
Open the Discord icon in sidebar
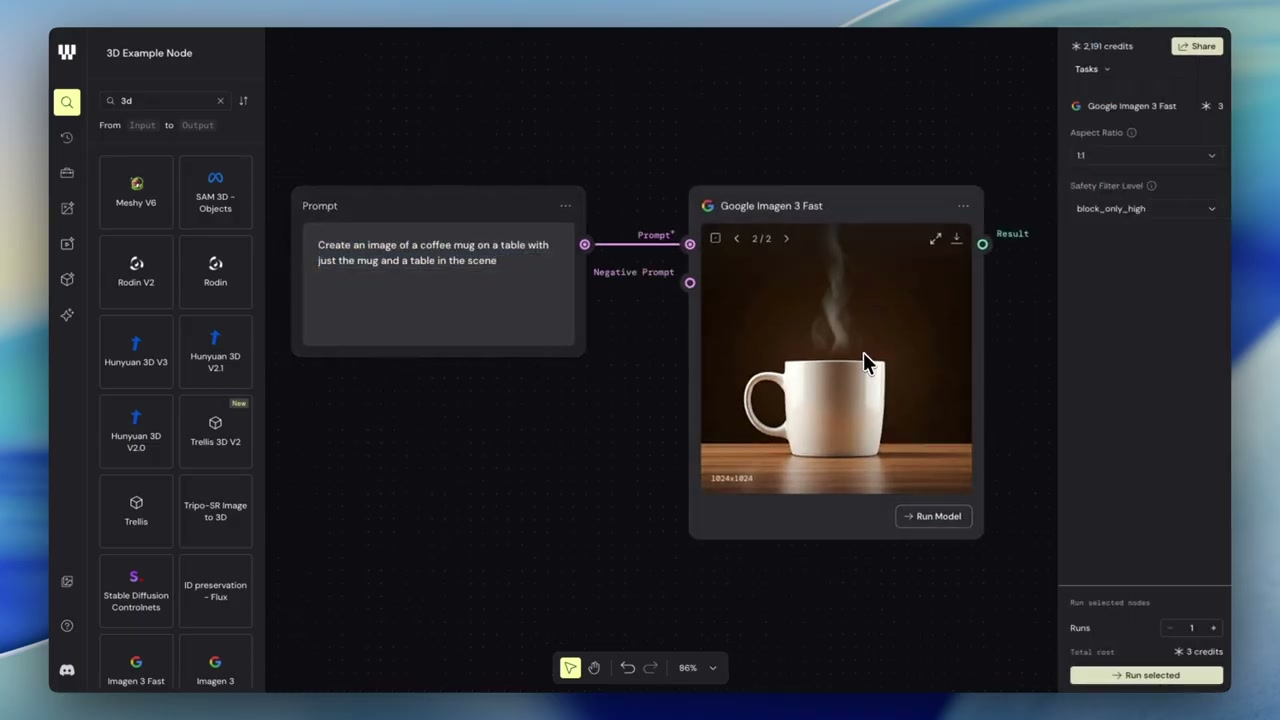pyautogui.click(x=67, y=670)
